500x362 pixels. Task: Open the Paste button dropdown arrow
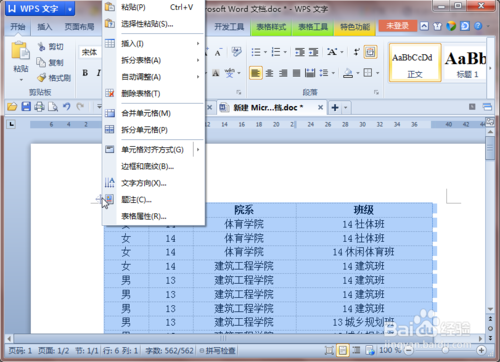(x=21, y=80)
